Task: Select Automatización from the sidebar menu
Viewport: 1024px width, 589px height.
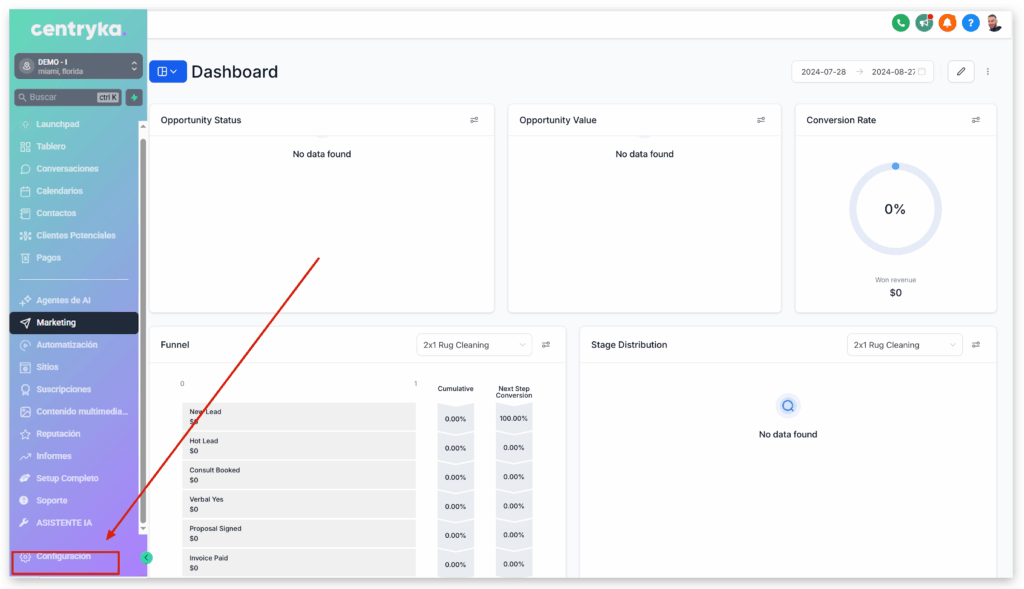Action: click(x=67, y=345)
